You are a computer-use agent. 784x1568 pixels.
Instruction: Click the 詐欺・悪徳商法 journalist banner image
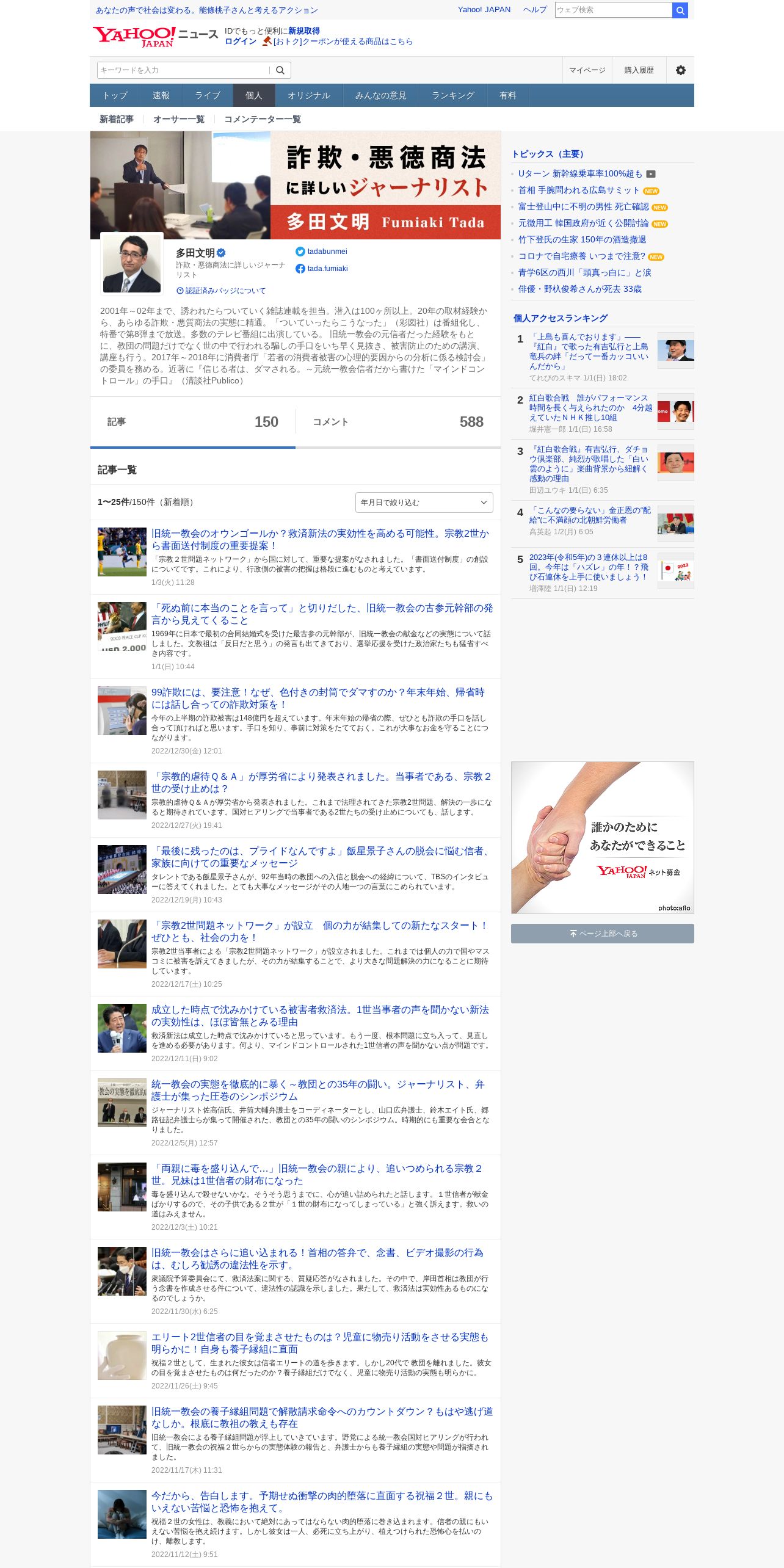(296, 185)
